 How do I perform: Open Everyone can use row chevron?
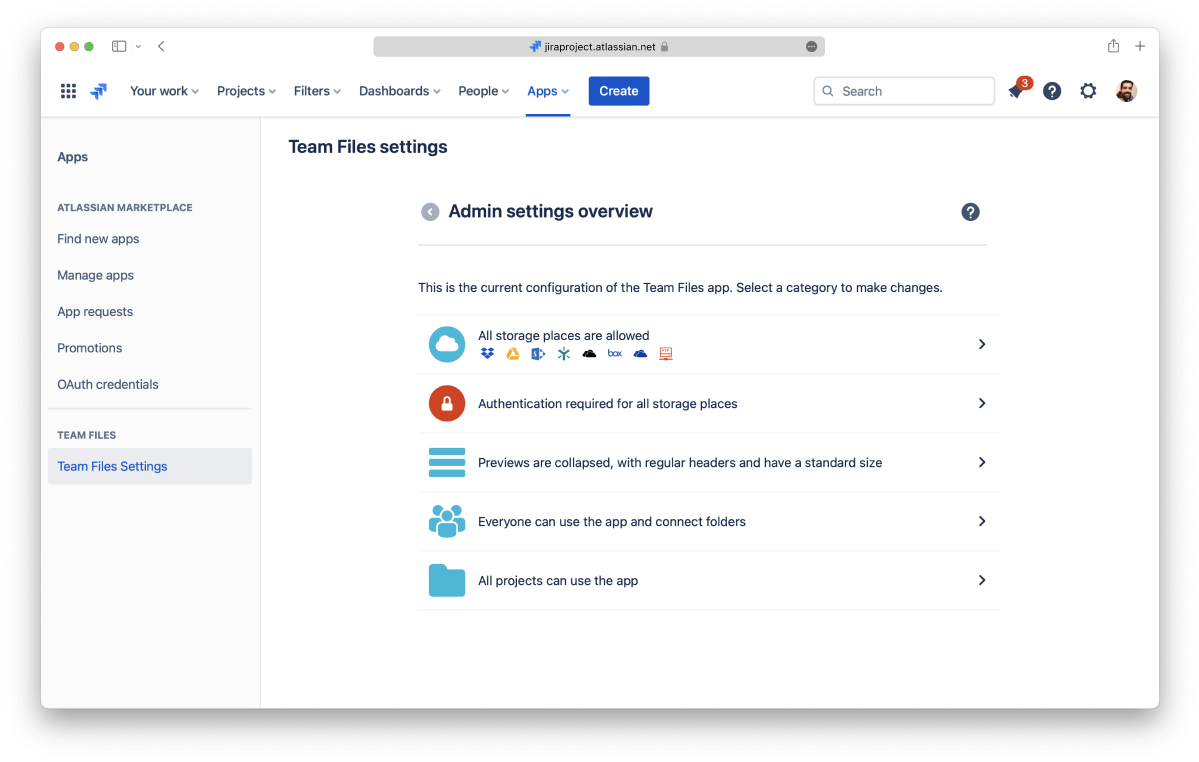(982, 521)
